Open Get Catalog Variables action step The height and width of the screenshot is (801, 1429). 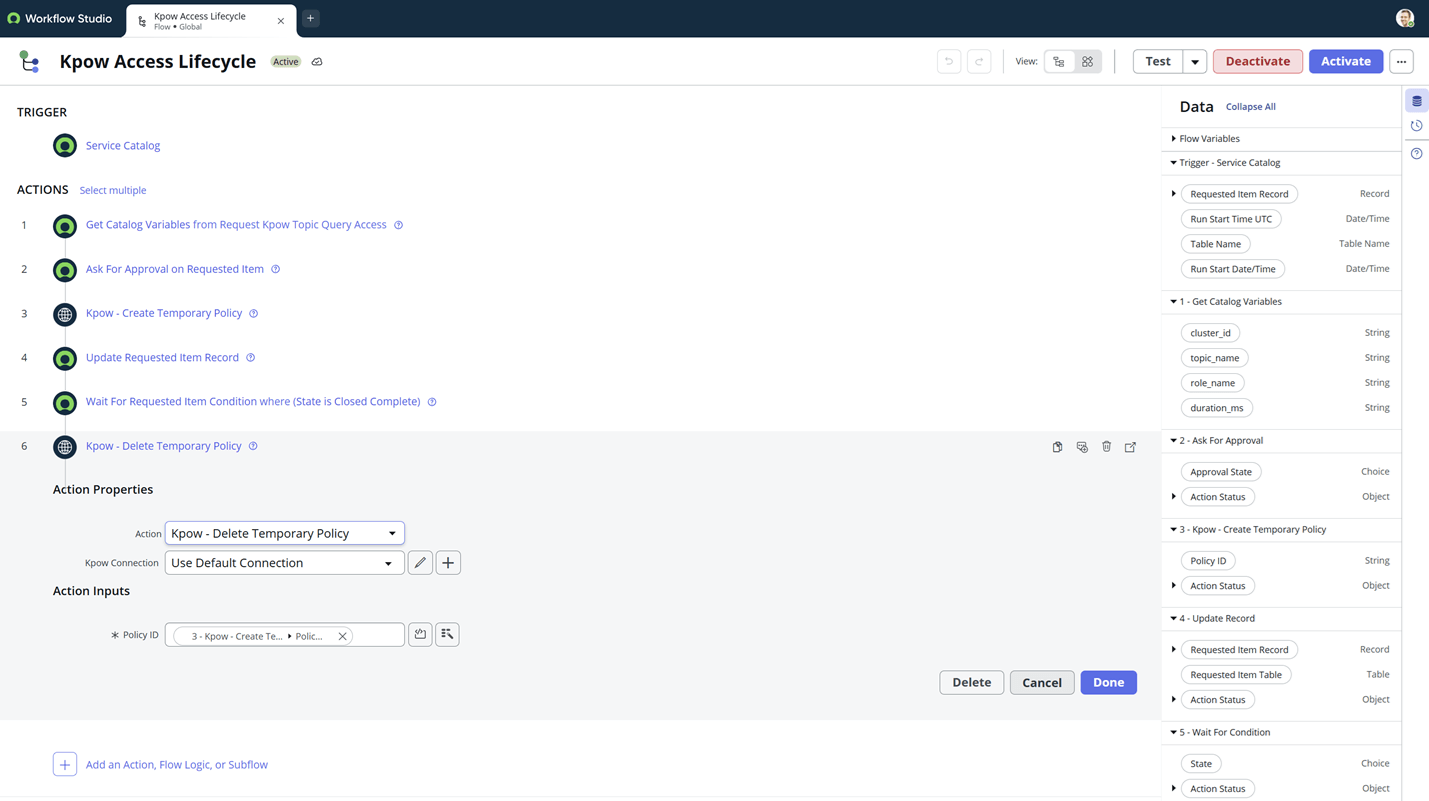click(x=236, y=225)
